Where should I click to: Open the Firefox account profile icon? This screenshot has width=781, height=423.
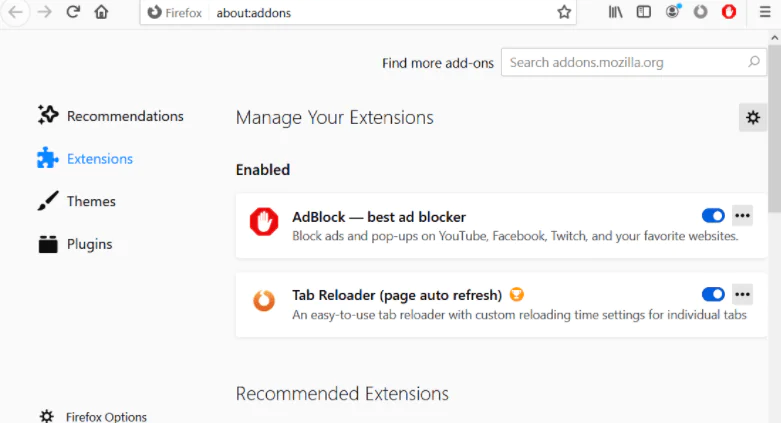pos(673,12)
